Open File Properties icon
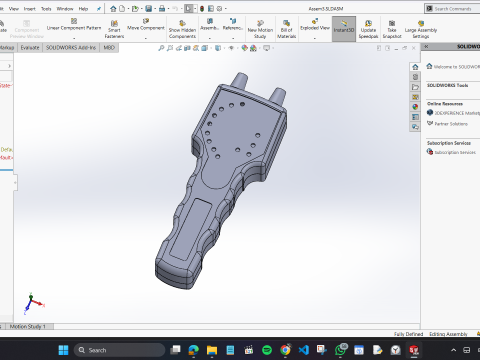The width and height of the screenshot is (480, 360). coord(211,9)
